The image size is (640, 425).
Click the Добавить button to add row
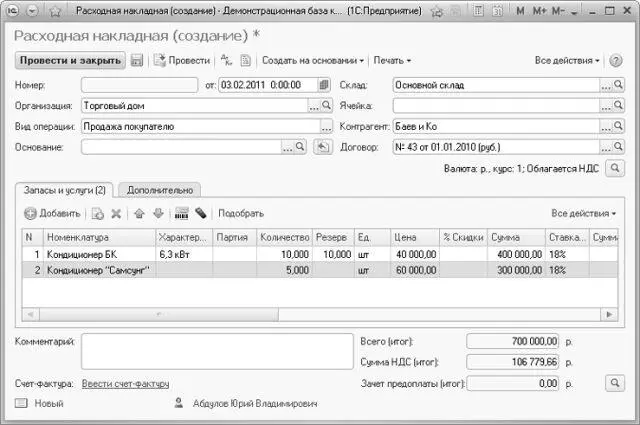pyautogui.click(x=52, y=213)
